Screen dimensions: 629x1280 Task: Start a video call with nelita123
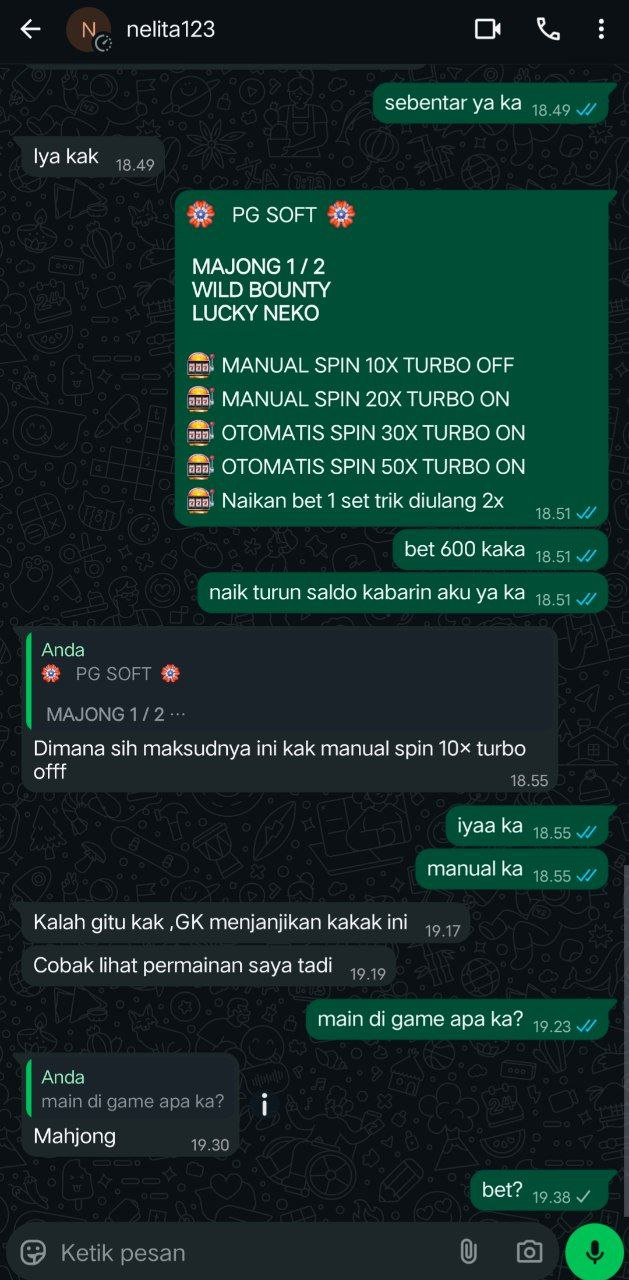point(487,29)
